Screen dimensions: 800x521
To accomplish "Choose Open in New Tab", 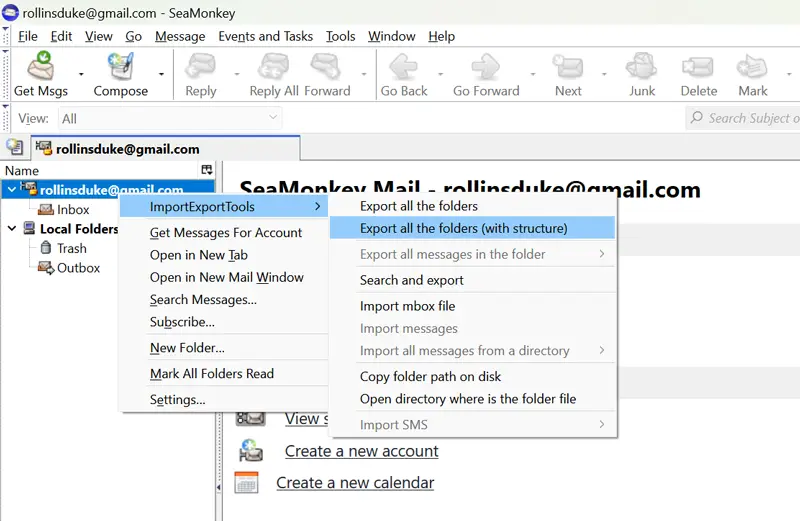I will [224, 255].
